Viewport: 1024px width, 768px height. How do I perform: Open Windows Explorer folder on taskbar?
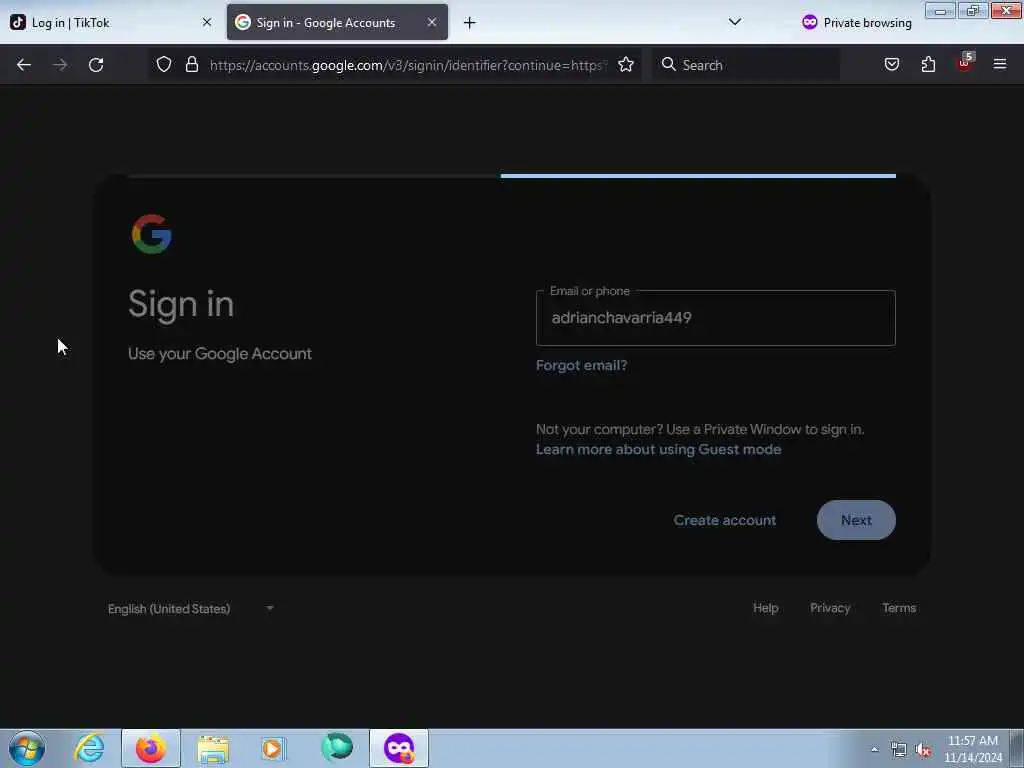[x=213, y=749]
